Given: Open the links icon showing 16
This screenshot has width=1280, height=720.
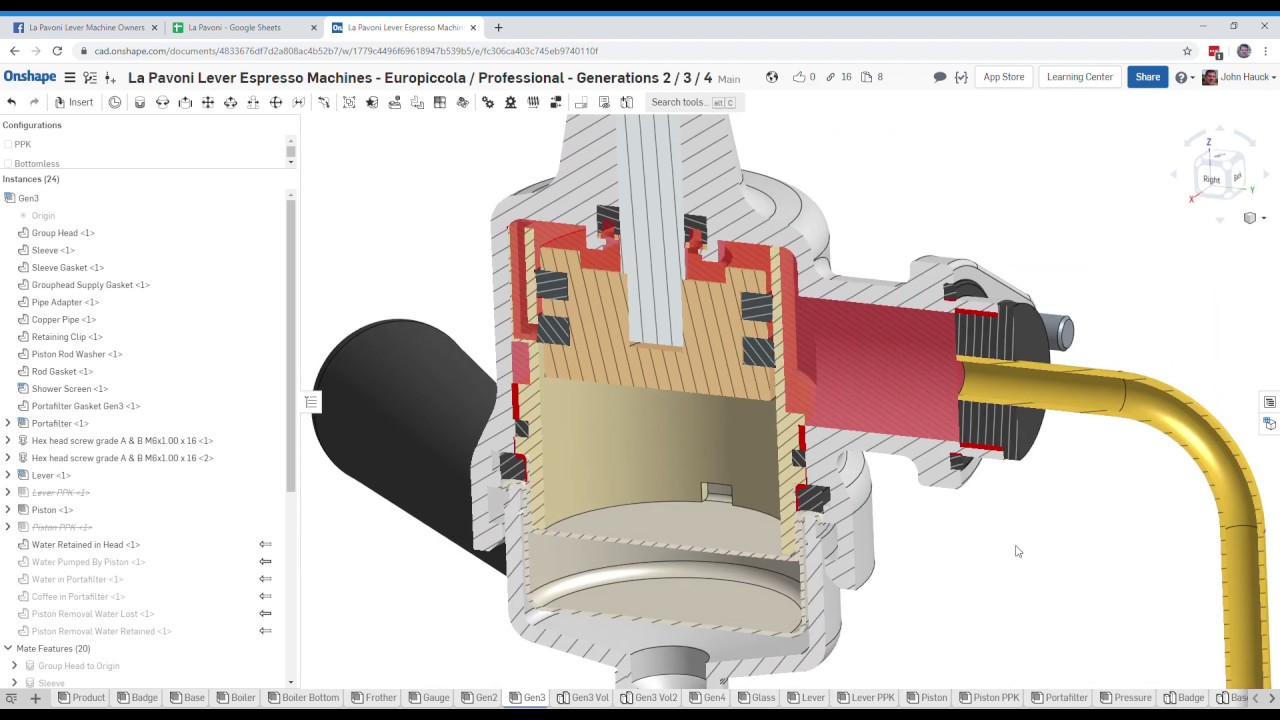Looking at the screenshot, I should pos(830,77).
